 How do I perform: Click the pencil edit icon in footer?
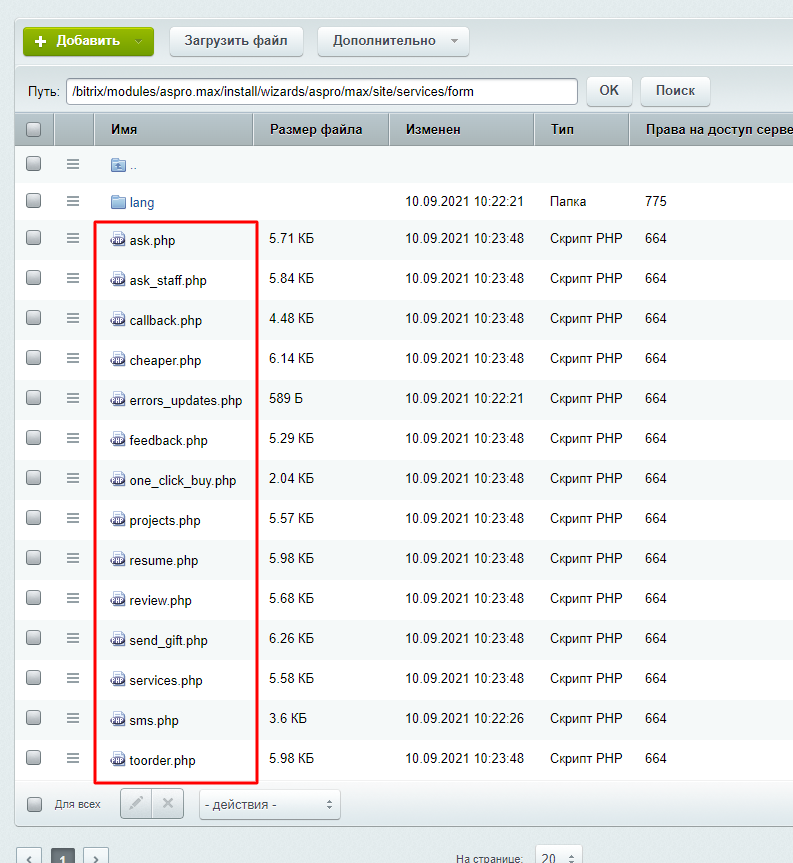136,804
